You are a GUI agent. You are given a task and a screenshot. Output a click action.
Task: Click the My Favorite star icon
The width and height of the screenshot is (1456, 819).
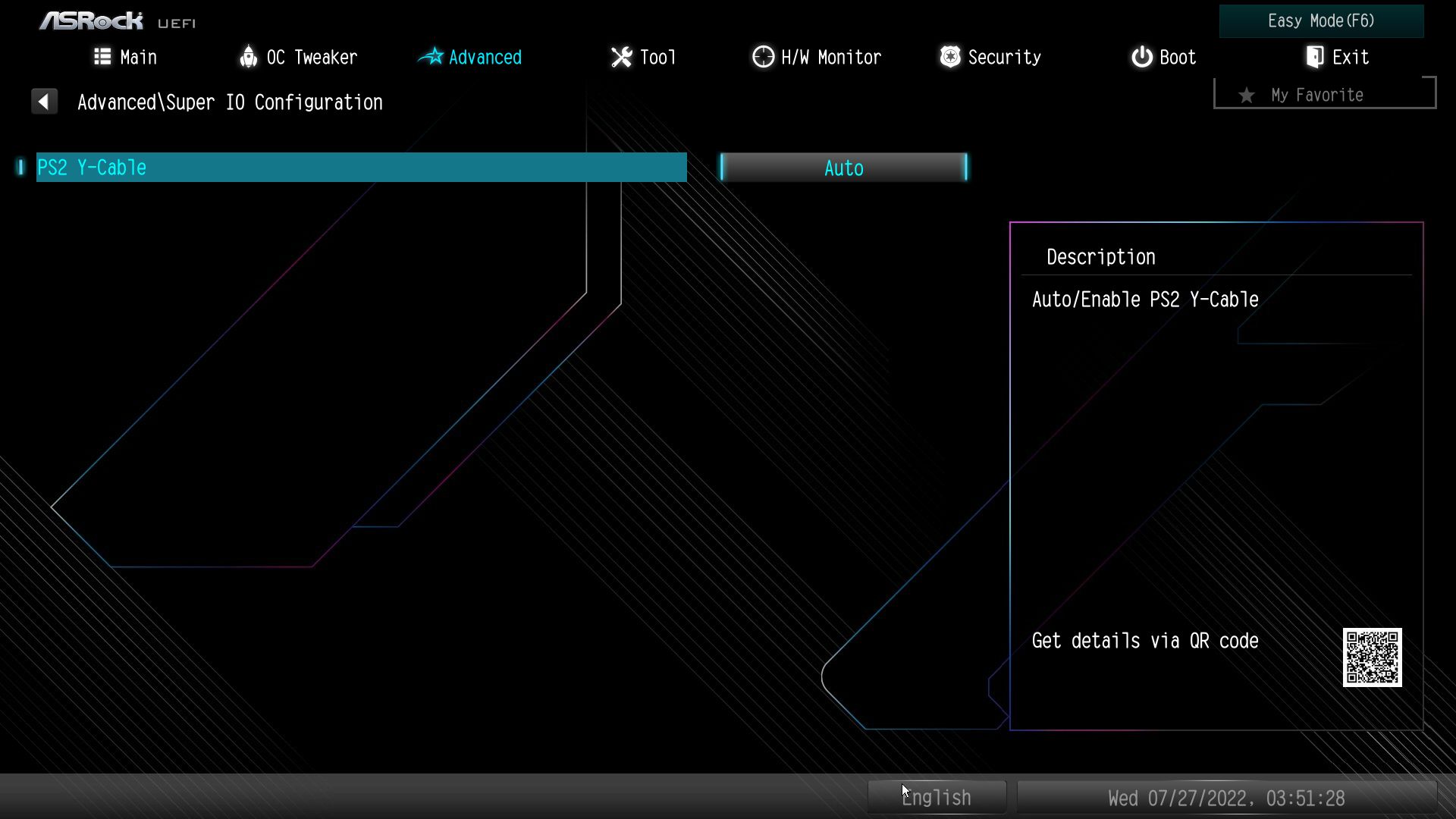1246,96
